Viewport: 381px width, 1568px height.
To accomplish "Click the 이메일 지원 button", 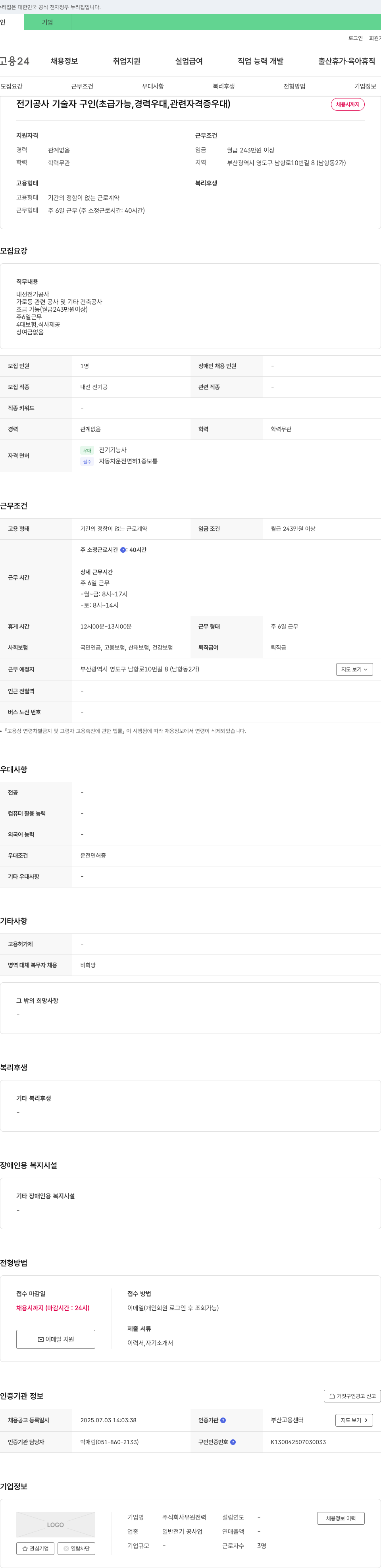I will [56, 1339].
